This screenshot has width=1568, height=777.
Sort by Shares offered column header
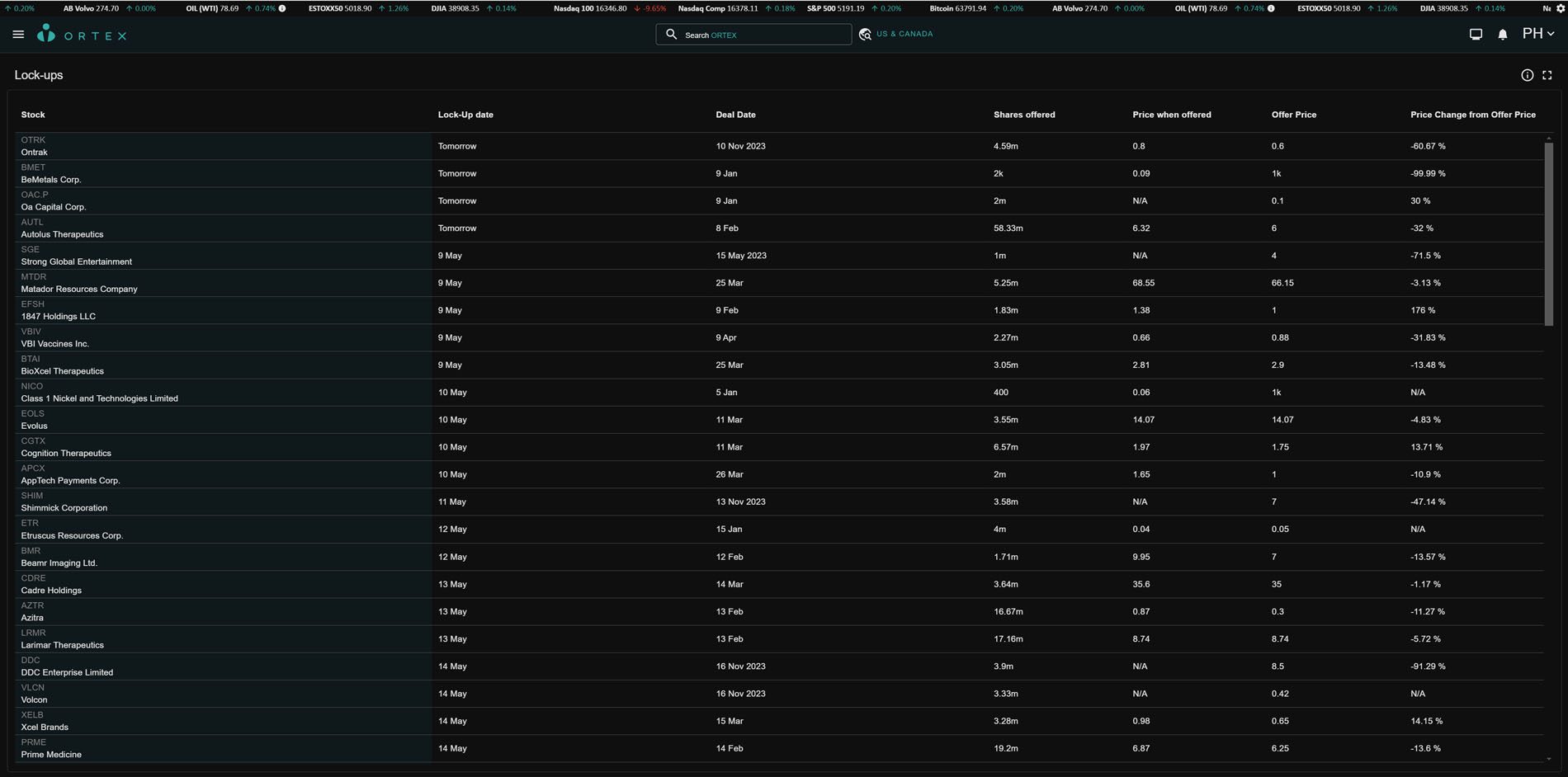point(1024,115)
